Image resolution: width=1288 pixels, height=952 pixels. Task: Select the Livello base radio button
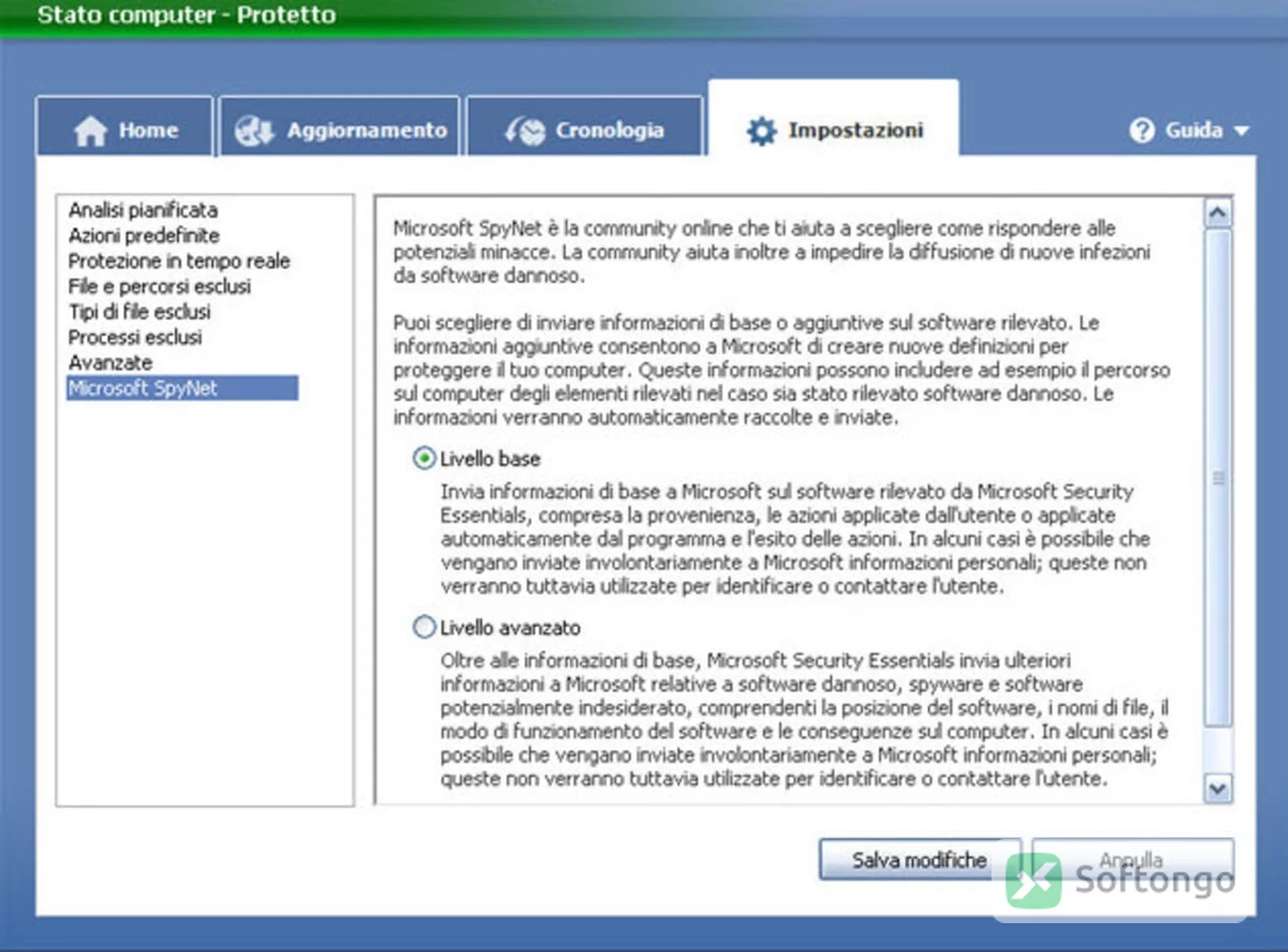click(x=424, y=459)
